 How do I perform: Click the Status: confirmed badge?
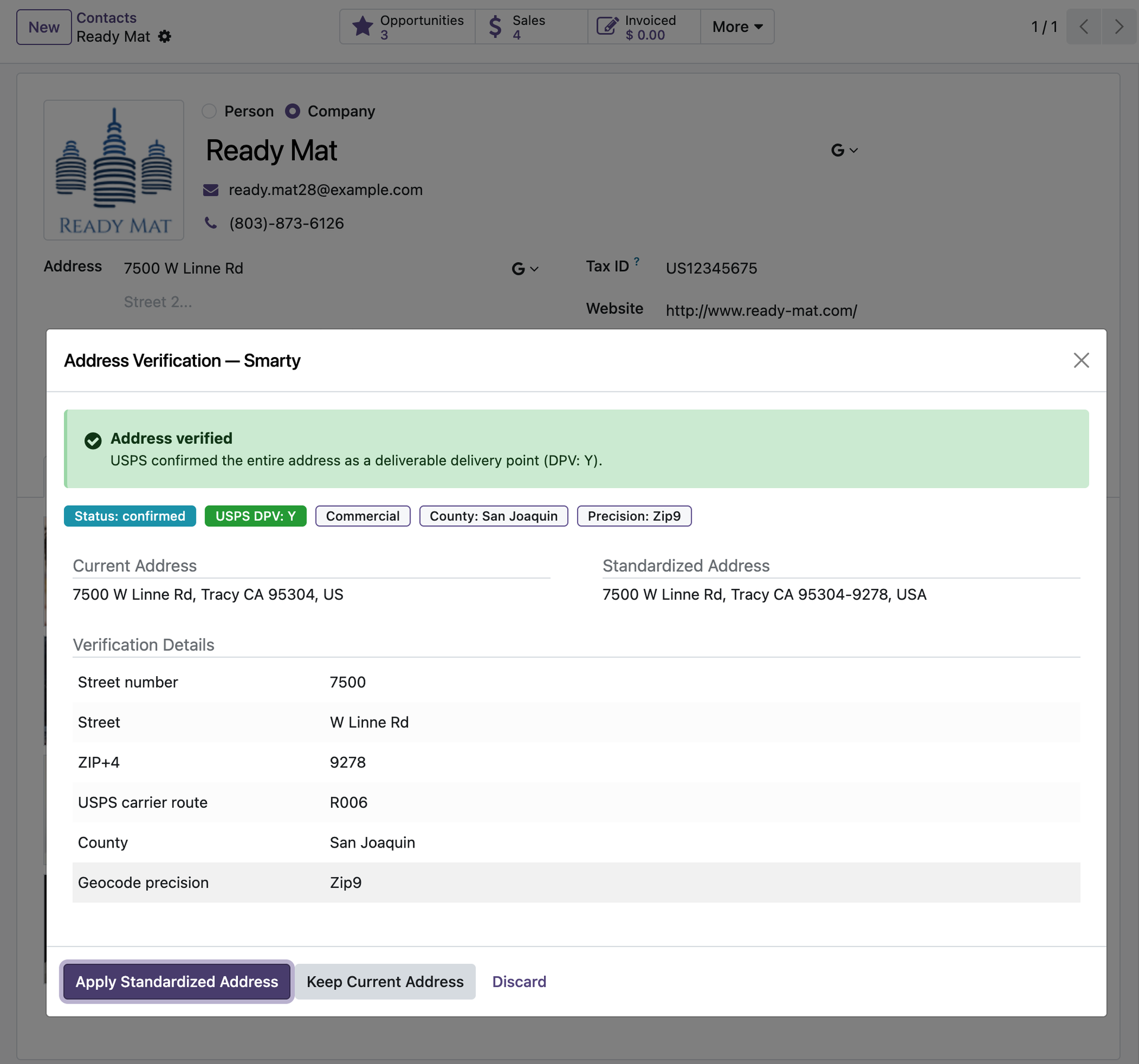[130, 516]
